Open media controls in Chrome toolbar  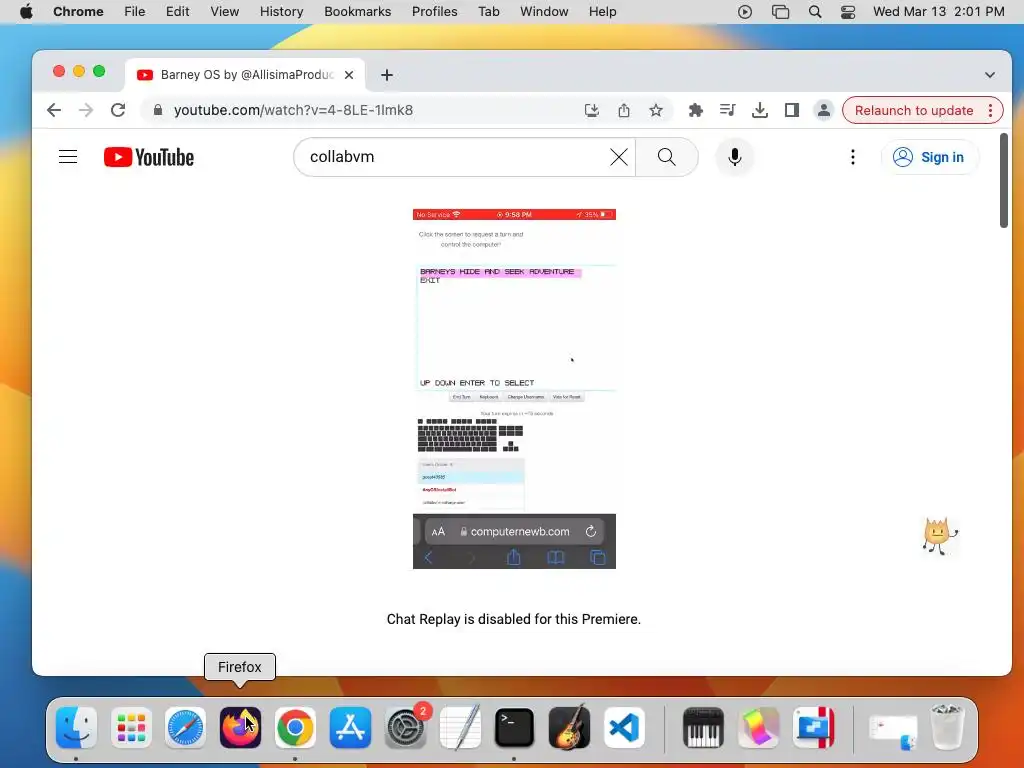(728, 110)
